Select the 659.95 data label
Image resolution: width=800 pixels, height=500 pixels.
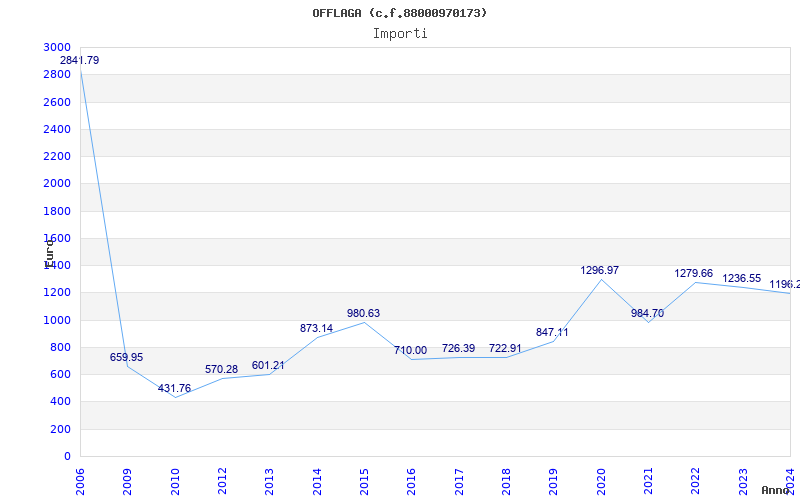coord(127,357)
